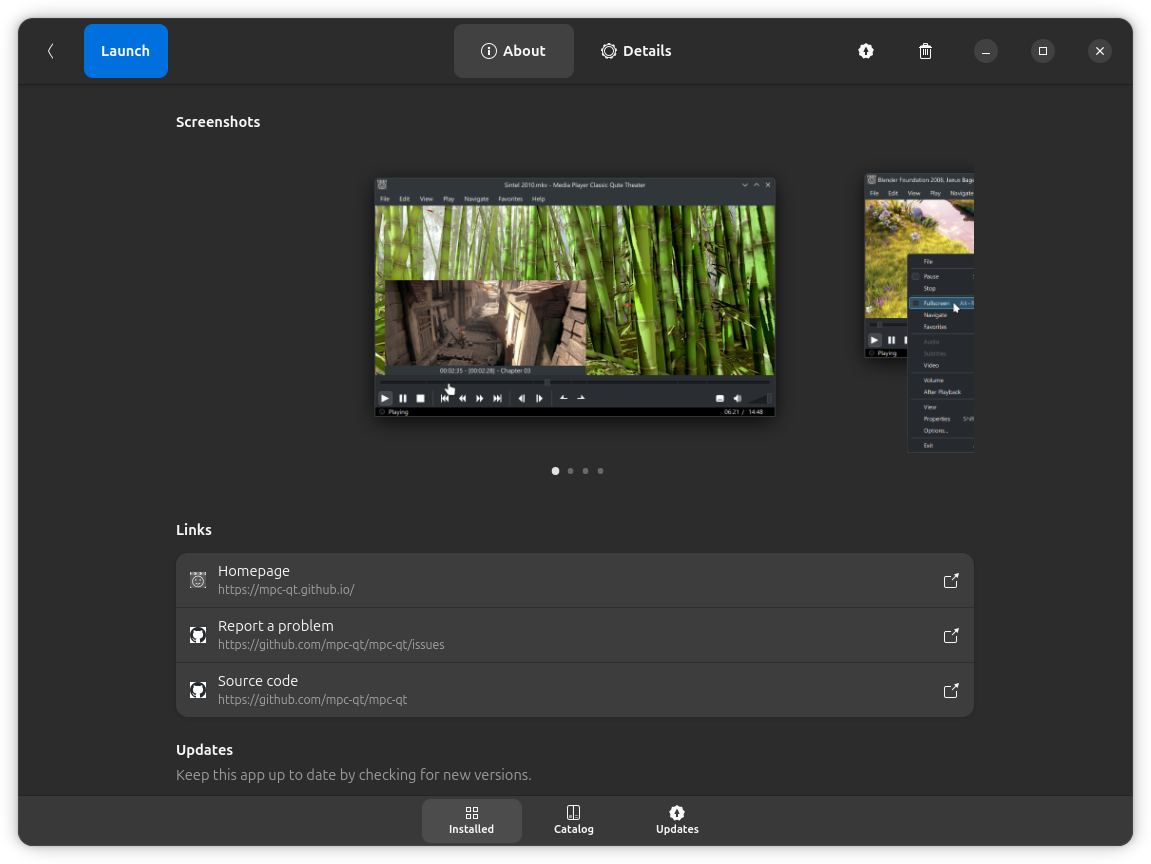
Task: Click external link icon for Report a problem
Action: point(951,636)
